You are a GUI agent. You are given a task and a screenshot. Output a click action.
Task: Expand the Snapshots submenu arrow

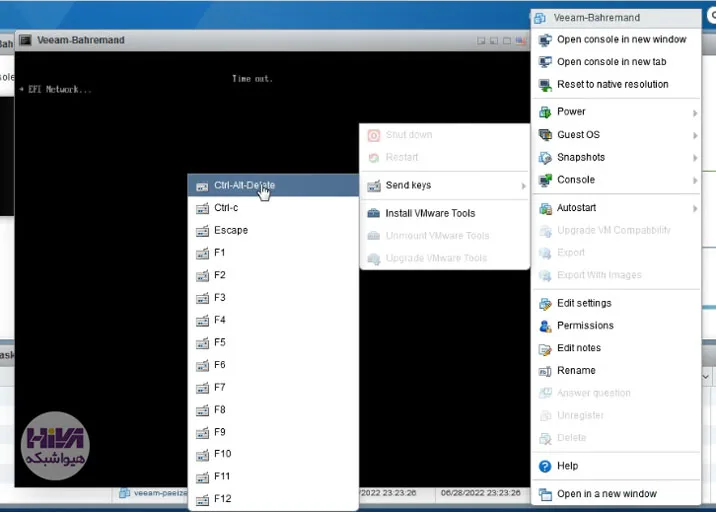pos(695,158)
